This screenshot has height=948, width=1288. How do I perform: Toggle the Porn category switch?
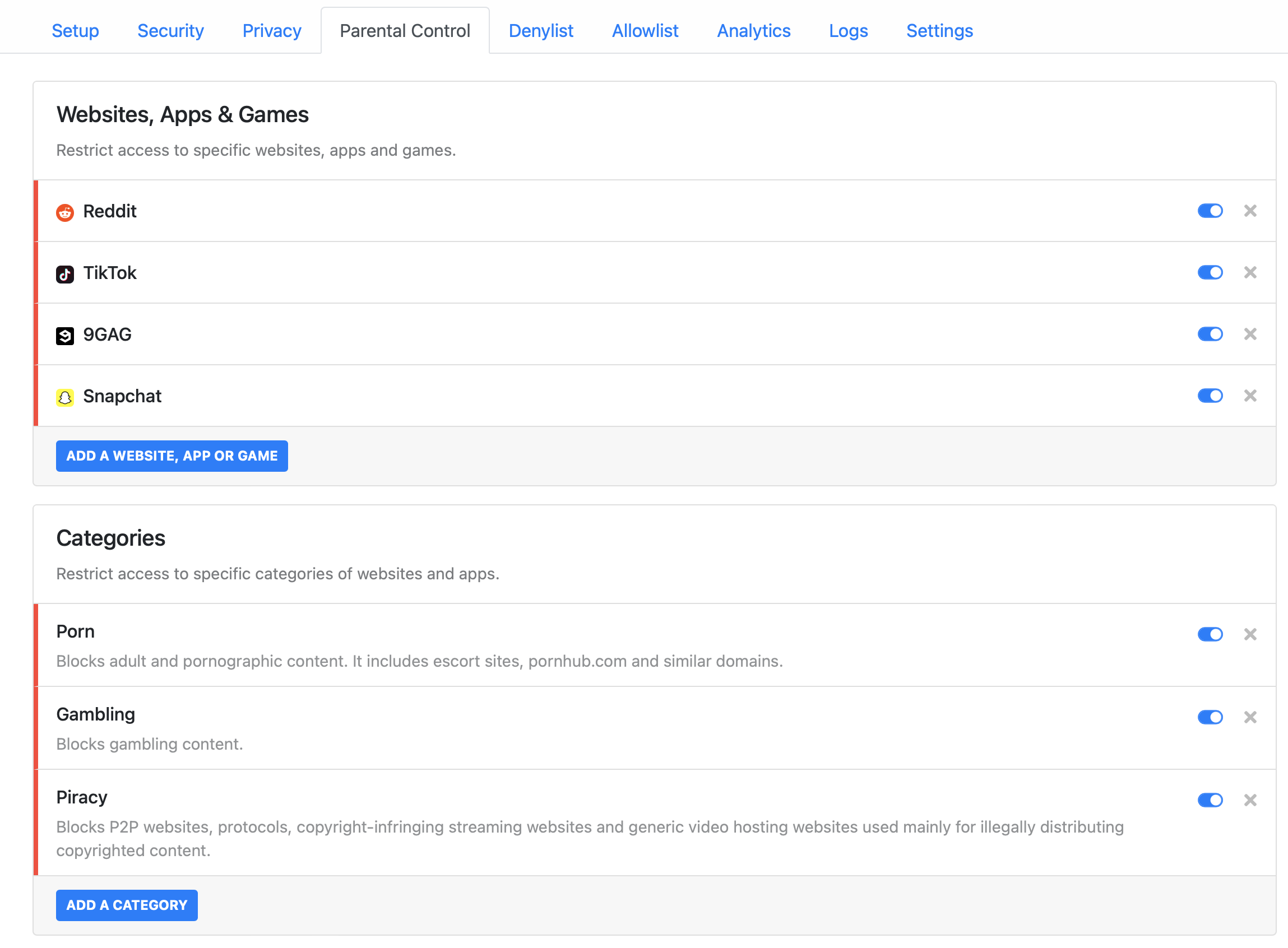click(x=1210, y=634)
